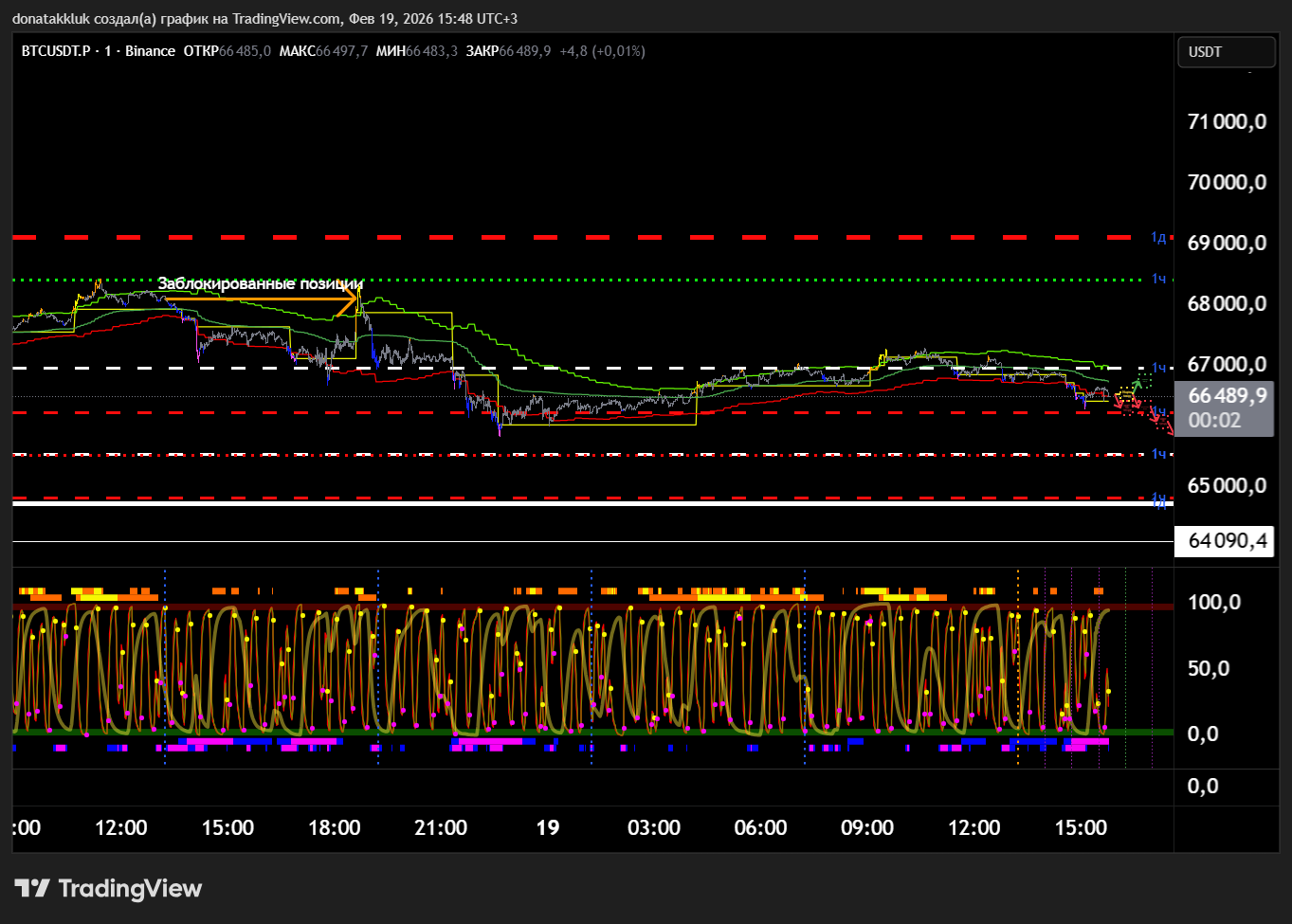The height and width of the screenshot is (924, 1292).
Task: Click the TradingView logo icon
Action: tap(32, 888)
